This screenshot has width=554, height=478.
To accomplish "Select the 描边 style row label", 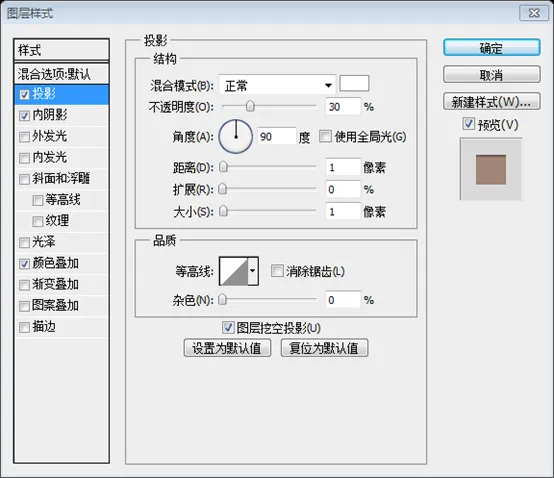I will 44,327.
